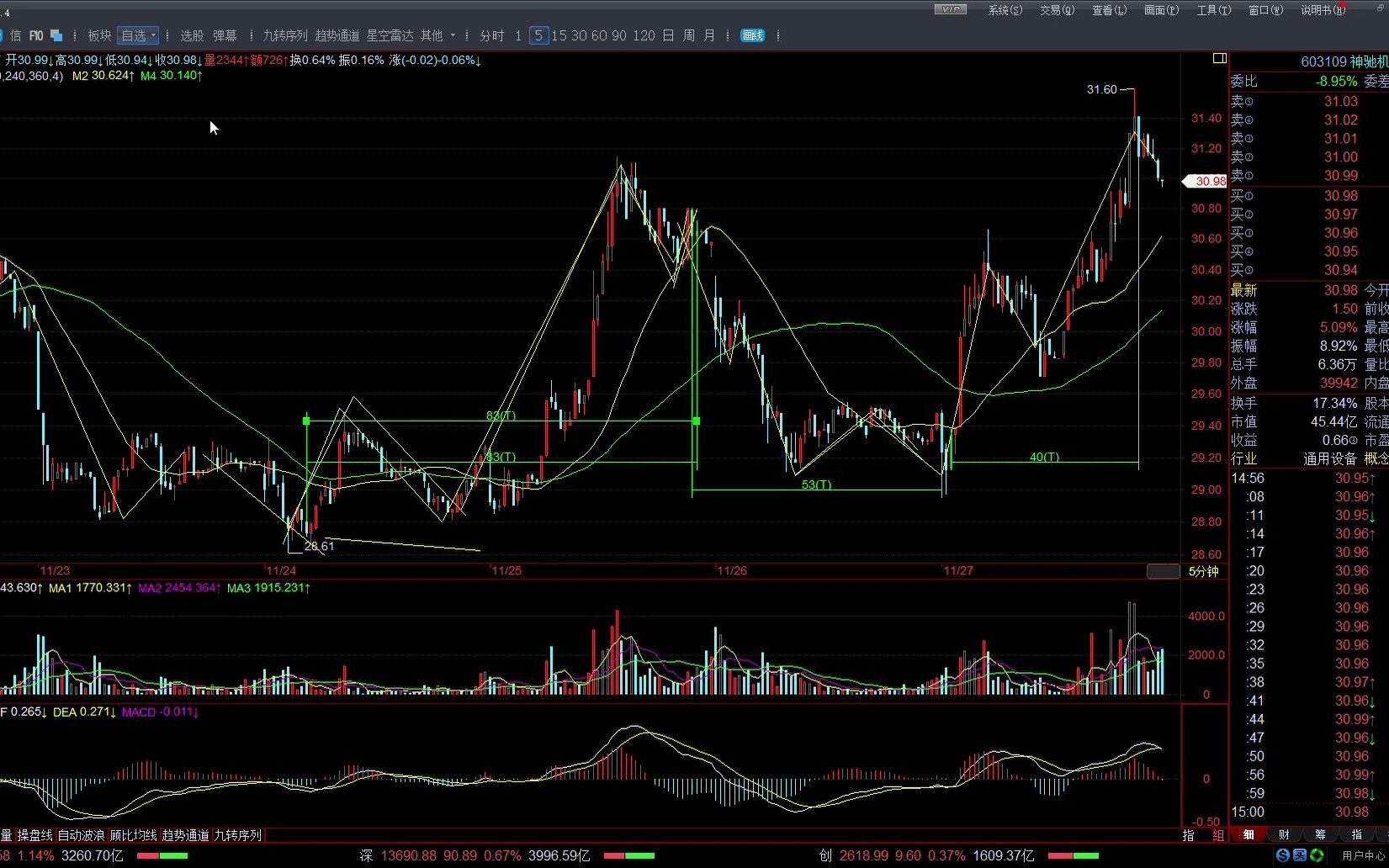Click the green refresh circle icon
This screenshot has width=1389, height=868.
(1317, 855)
